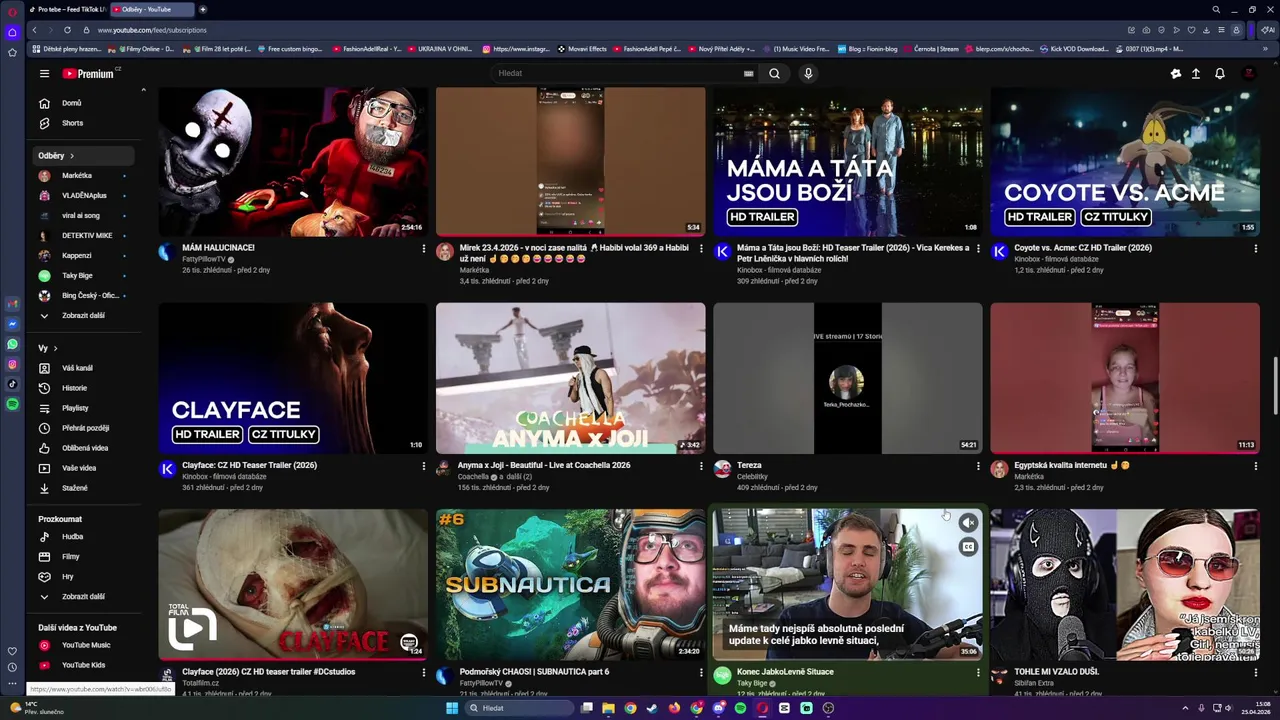The width and height of the screenshot is (1280, 720).
Task: Play the TOHLE MI VZALO DUŠI thumbnail
Action: [x=1125, y=584]
